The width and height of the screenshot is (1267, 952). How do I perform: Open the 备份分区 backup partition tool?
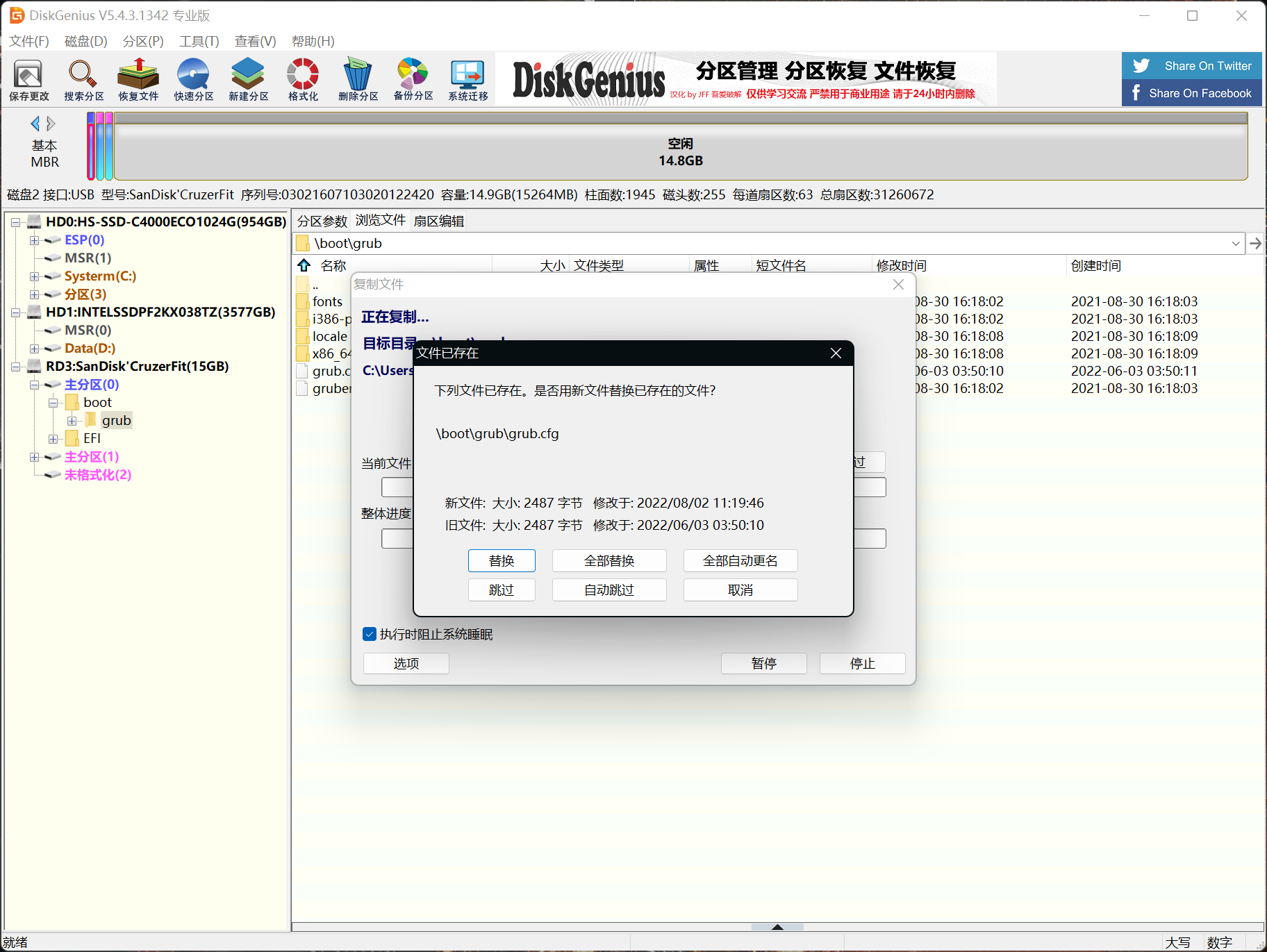(413, 80)
